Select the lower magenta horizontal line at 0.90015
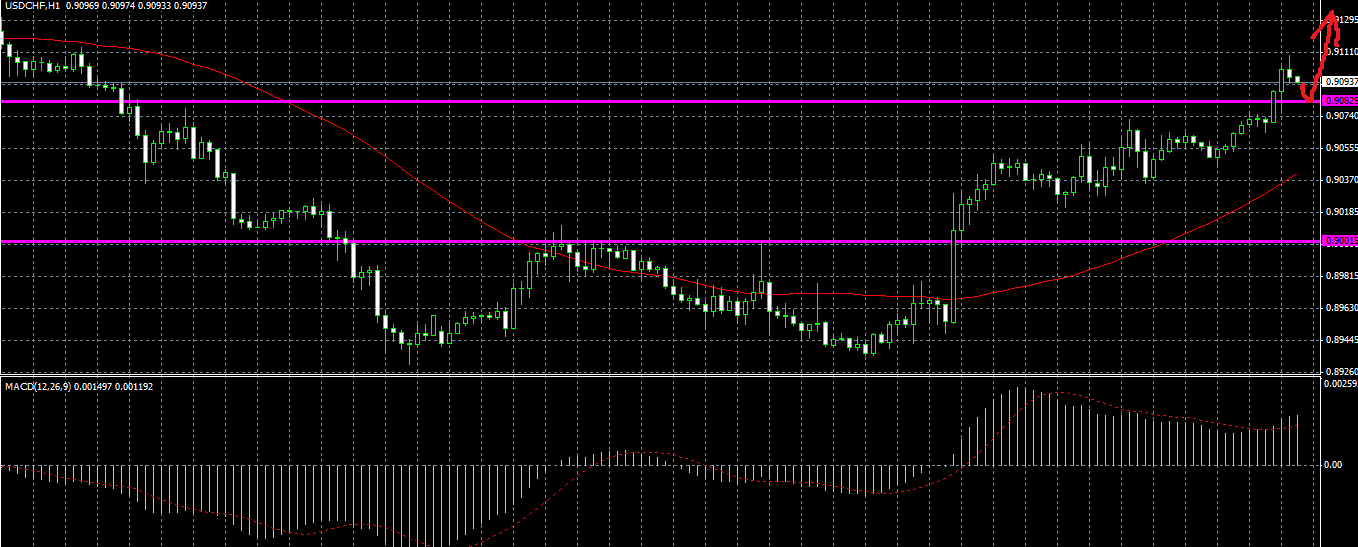Viewport: 1358px width, 547px height. tap(660, 241)
